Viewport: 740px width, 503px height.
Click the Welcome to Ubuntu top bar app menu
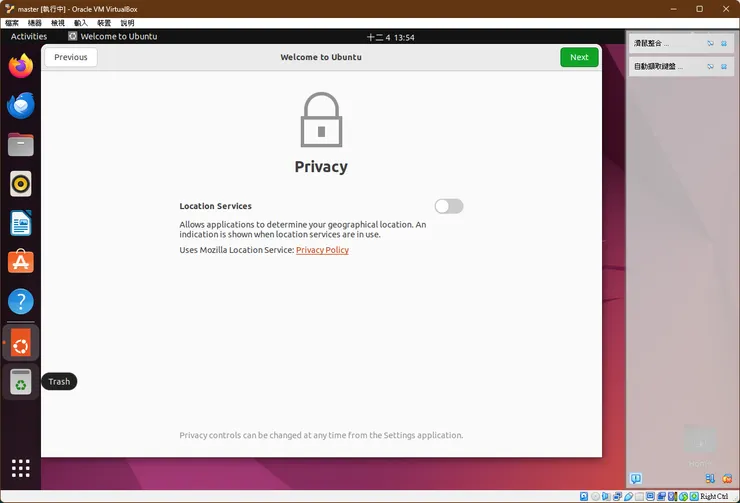pyautogui.click(x=112, y=36)
